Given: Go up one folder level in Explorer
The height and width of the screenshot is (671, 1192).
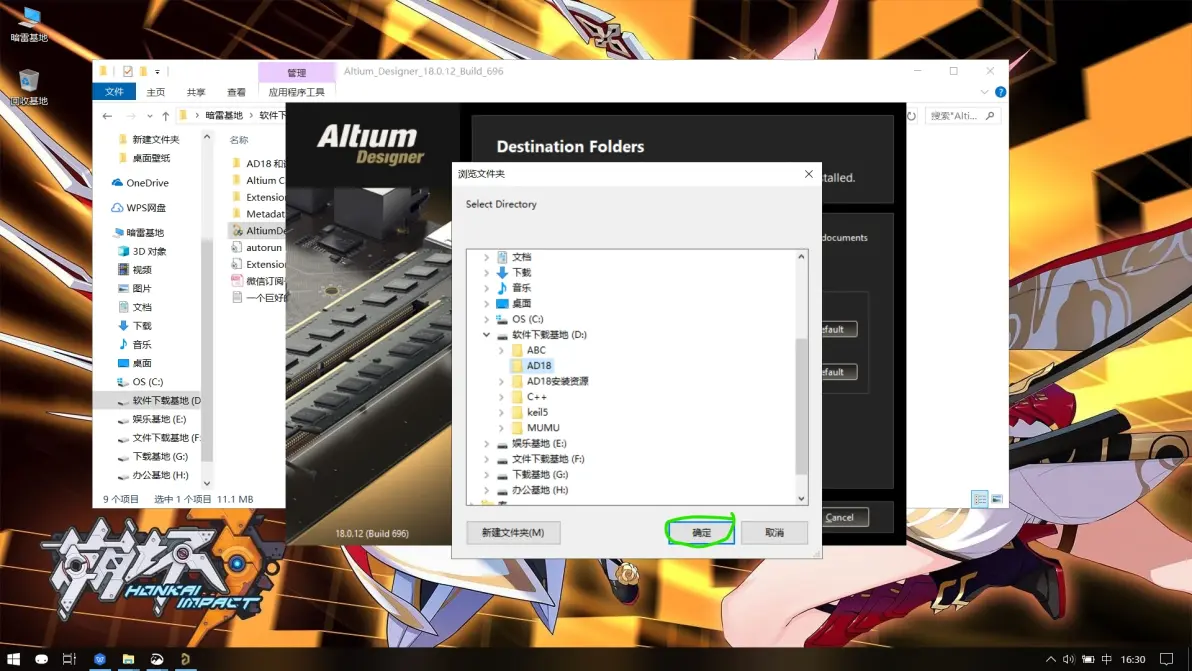Looking at the screenshot, I should (x=165, y=116).
